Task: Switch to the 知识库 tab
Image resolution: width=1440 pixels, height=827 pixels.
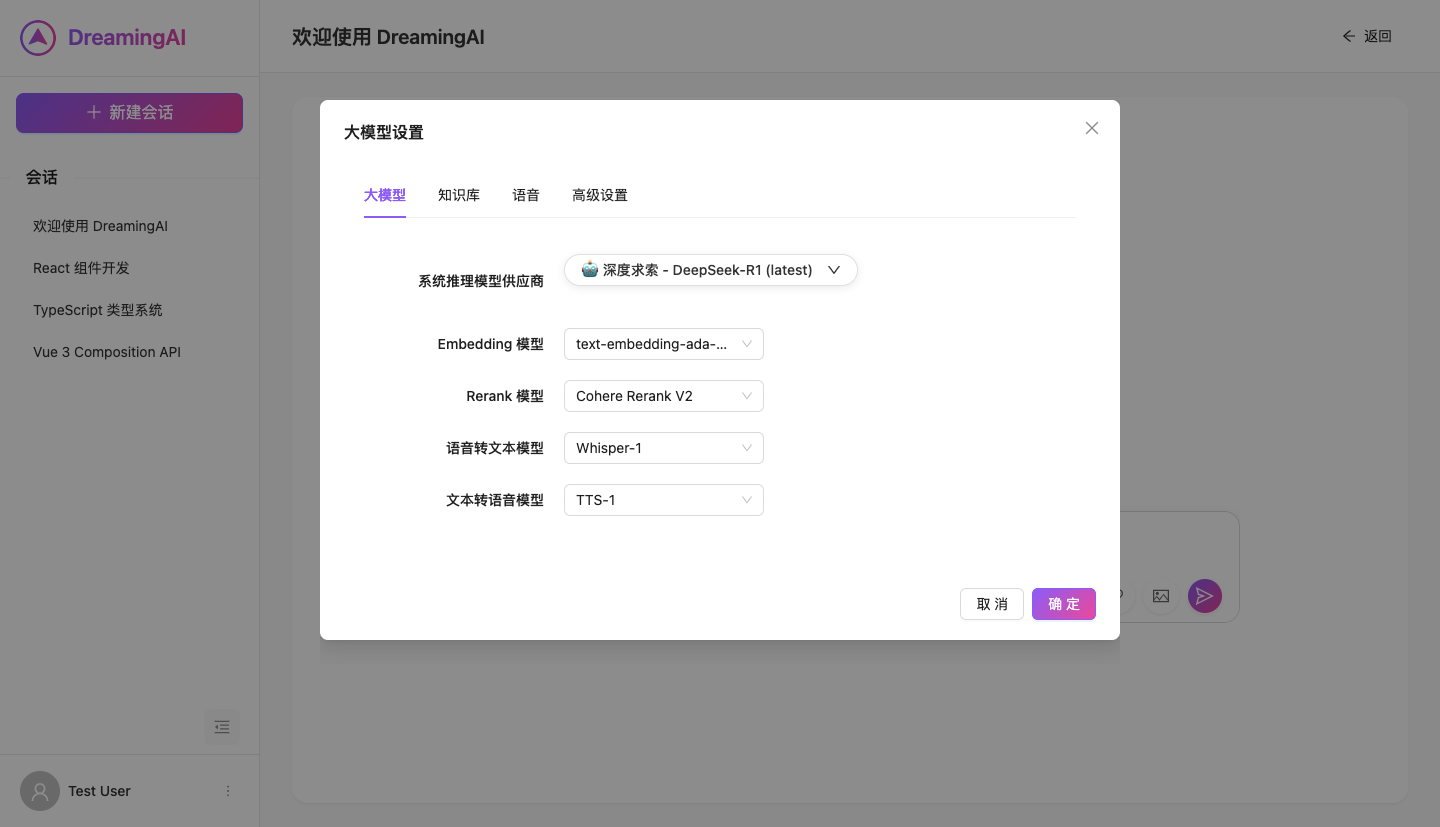Action: 459,195
